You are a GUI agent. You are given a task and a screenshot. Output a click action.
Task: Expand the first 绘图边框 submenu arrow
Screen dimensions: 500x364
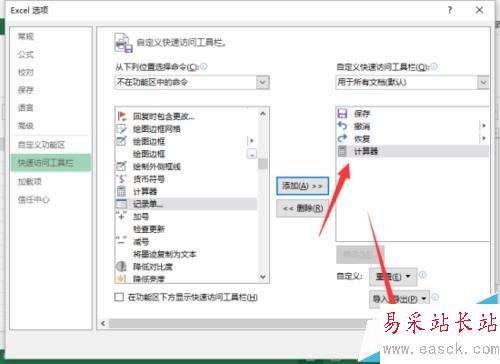(x=252, y=141)
